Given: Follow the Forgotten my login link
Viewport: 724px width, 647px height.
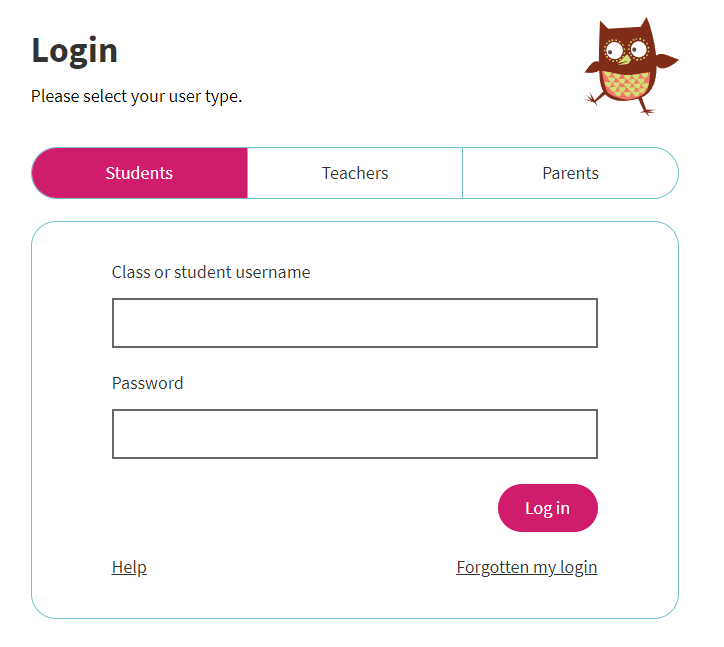Looking at the screenshot, I should (526, 567).
